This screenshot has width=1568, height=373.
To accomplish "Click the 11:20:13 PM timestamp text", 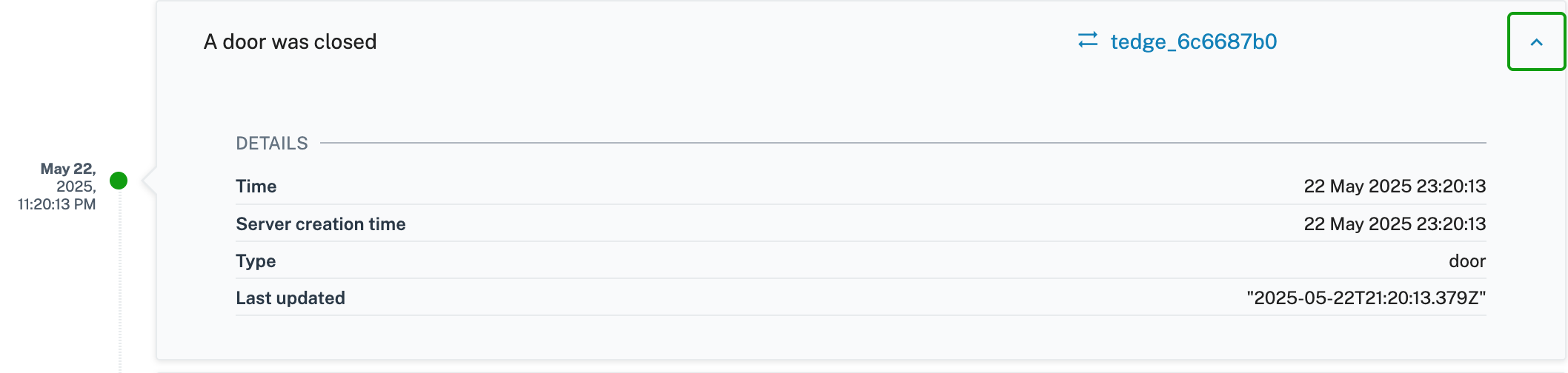I will click(x=57, y=204).
